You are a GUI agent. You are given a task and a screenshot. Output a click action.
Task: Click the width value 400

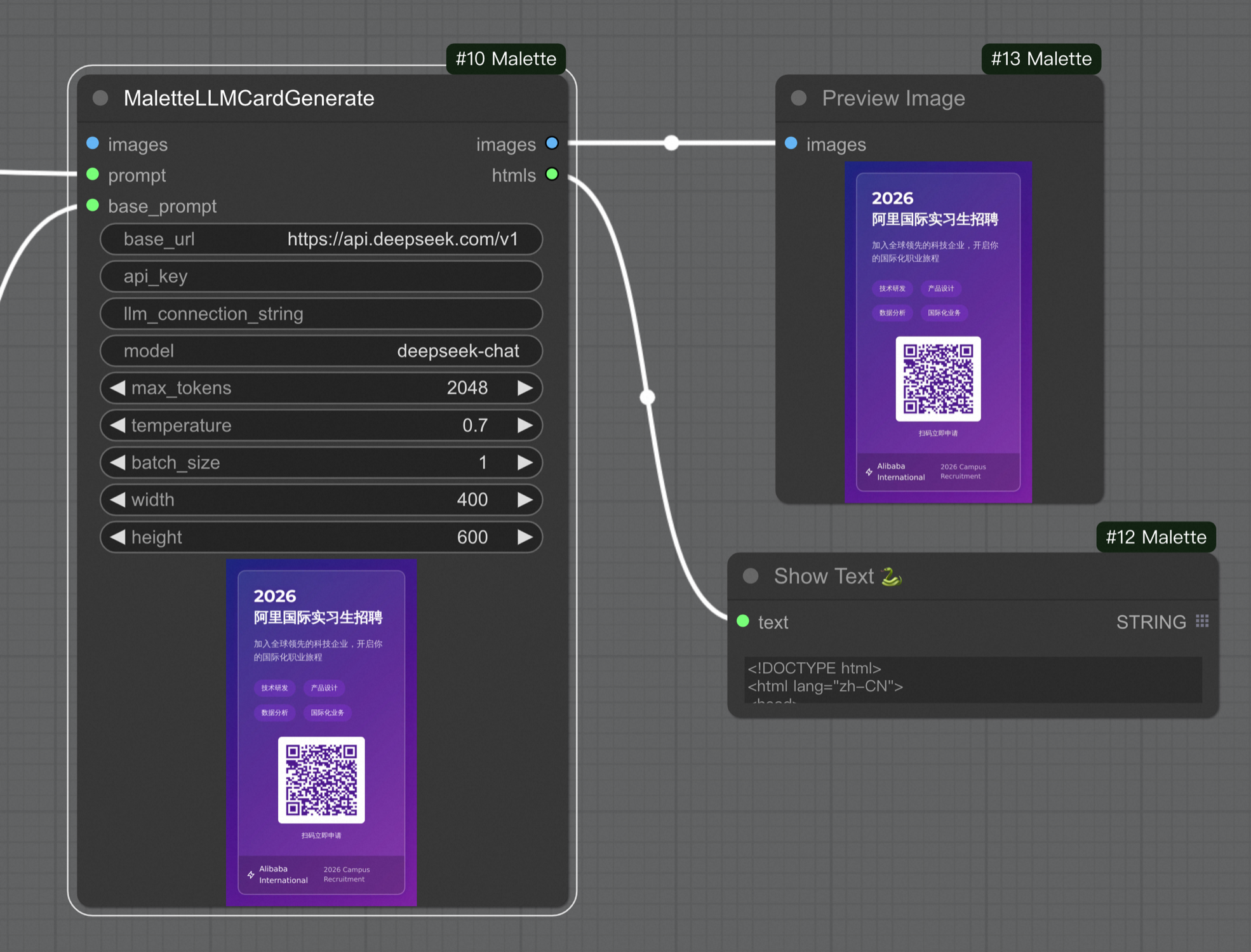click(472, 500)
